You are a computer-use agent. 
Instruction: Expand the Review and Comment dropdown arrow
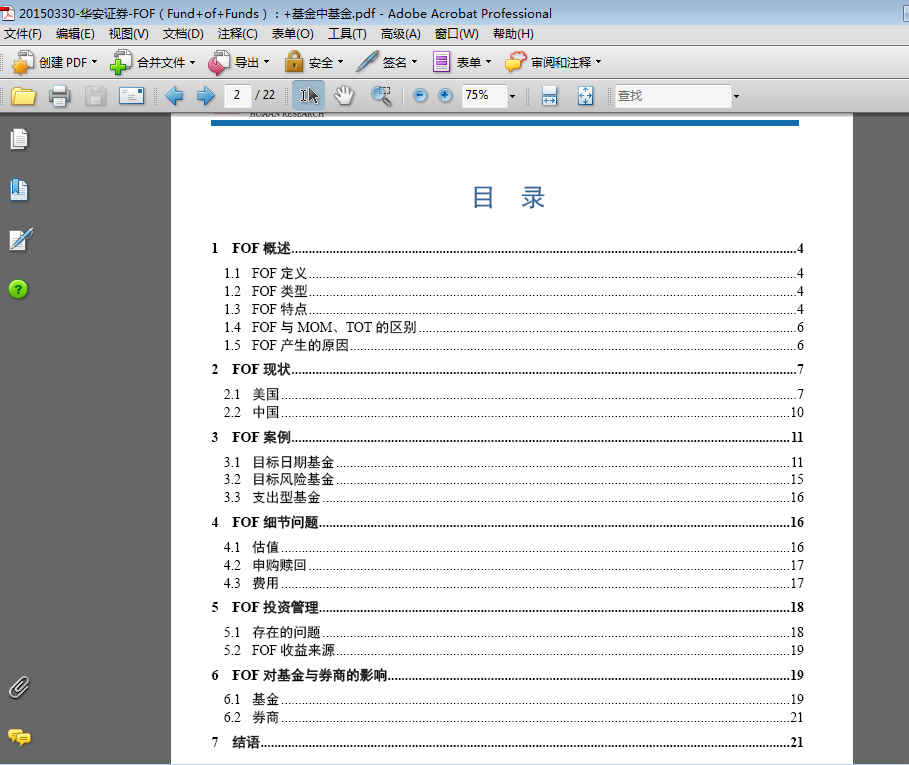coord(599,61)
